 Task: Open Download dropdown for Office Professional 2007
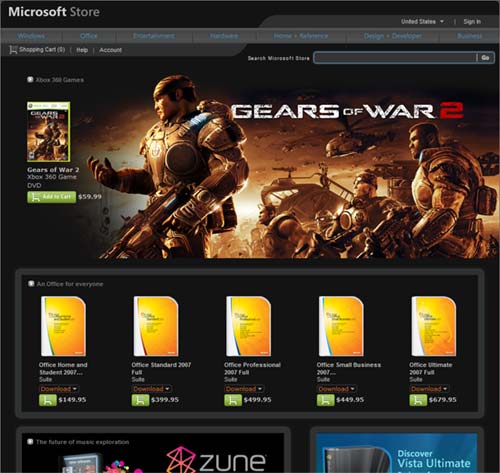244,389
